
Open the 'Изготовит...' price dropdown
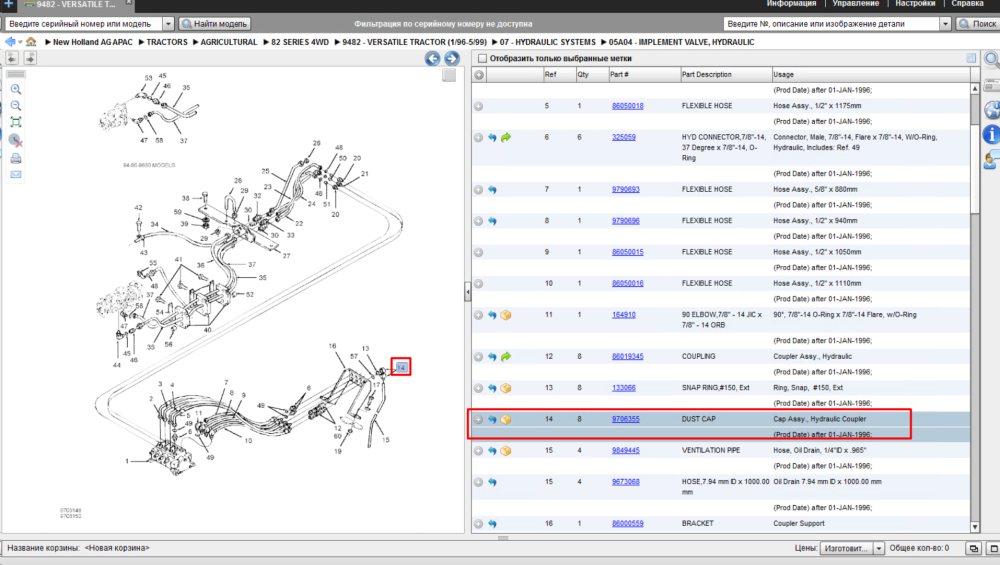[879, 548]
